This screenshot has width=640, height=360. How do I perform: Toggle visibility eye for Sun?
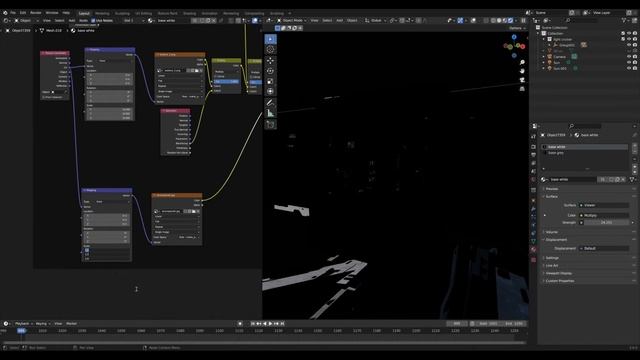629,62
